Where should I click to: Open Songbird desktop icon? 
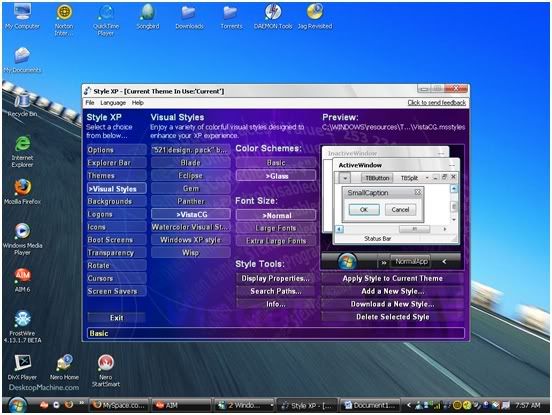pos(148,17)
